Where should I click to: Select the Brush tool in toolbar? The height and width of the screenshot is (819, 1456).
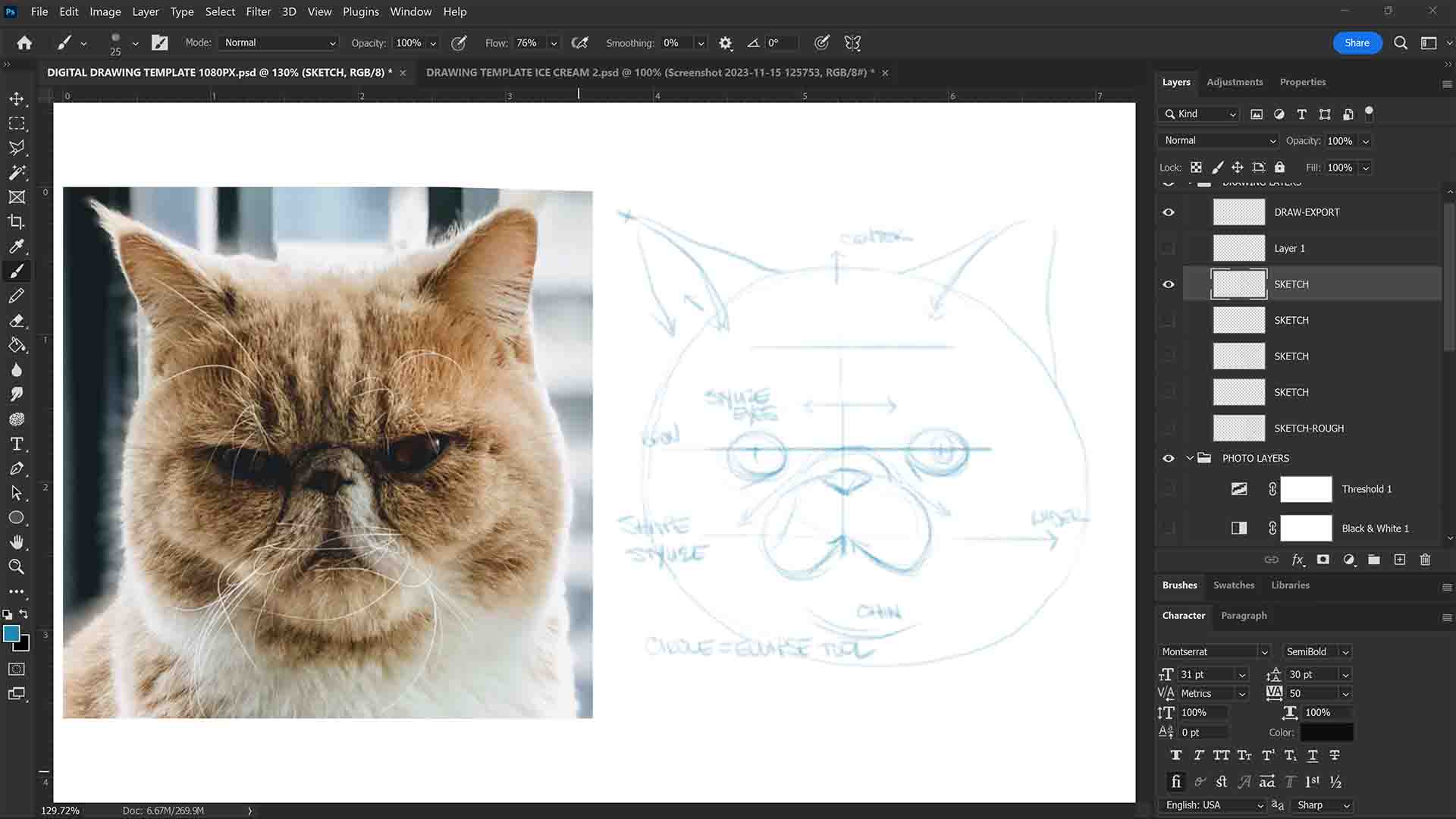click(x=17, y=271)
